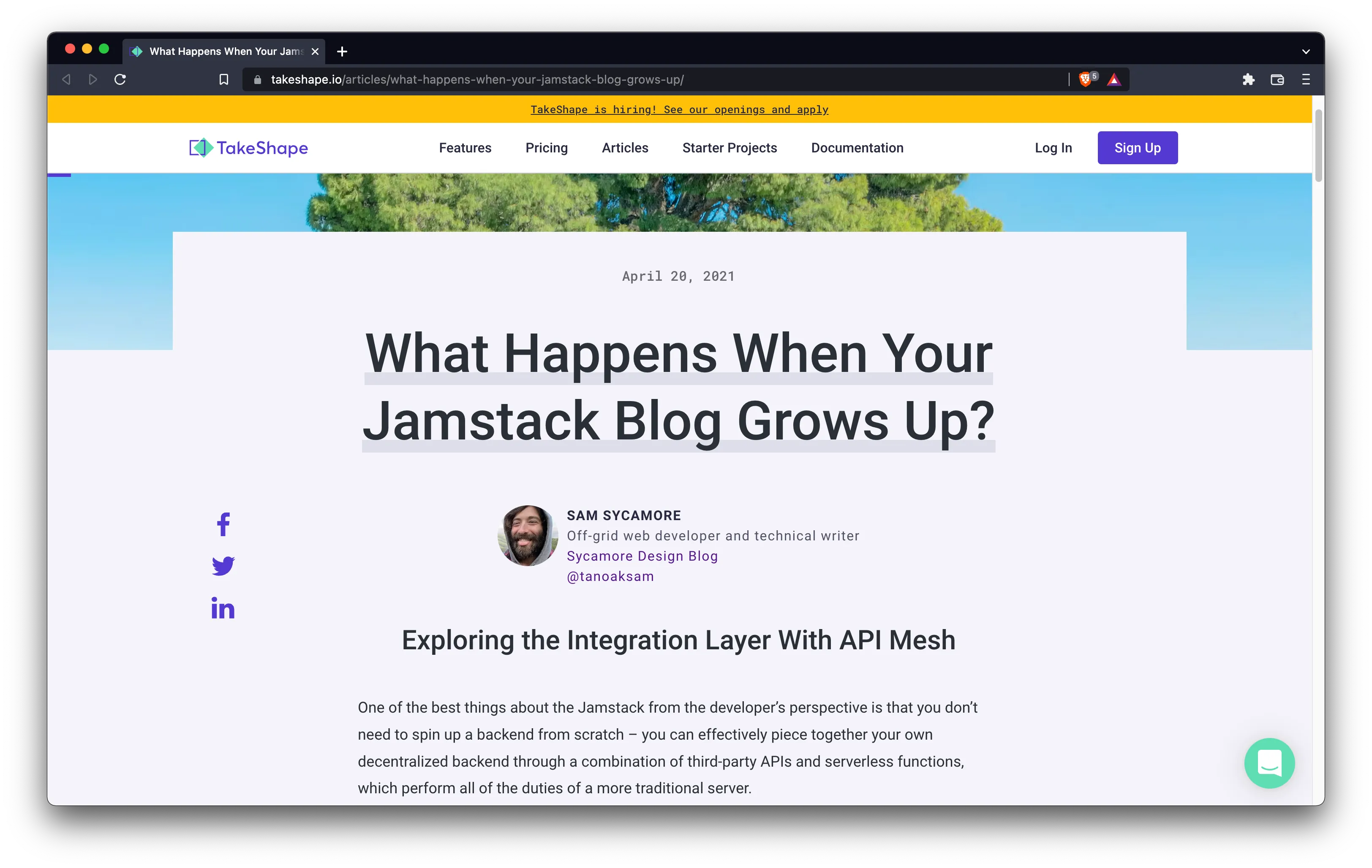Go to Starter Projects in navigation
This screenshot has height=868, width=1372.
730,148
